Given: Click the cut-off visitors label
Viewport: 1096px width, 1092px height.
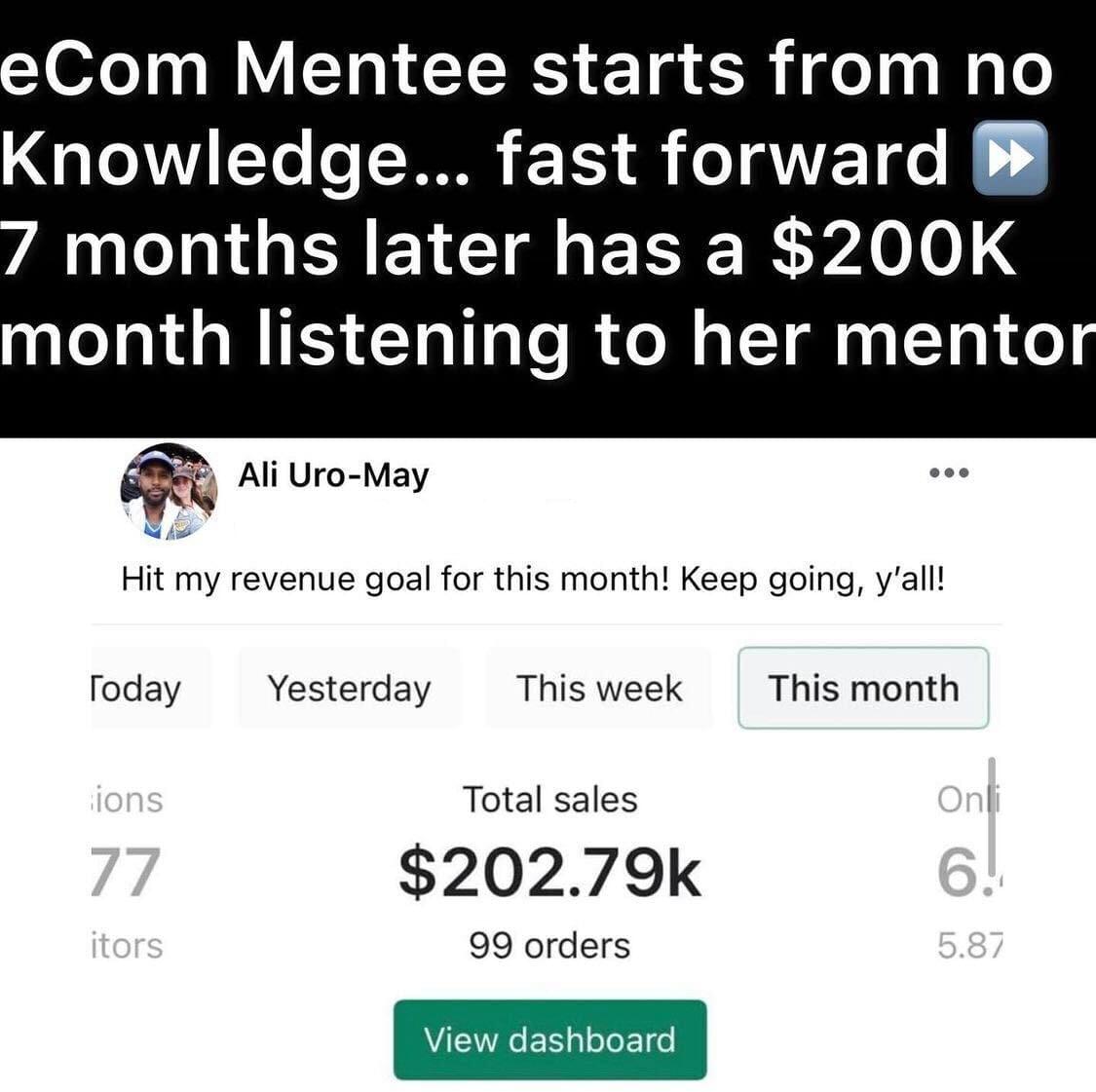Looking at the screenshot, I should coord(127,945).
